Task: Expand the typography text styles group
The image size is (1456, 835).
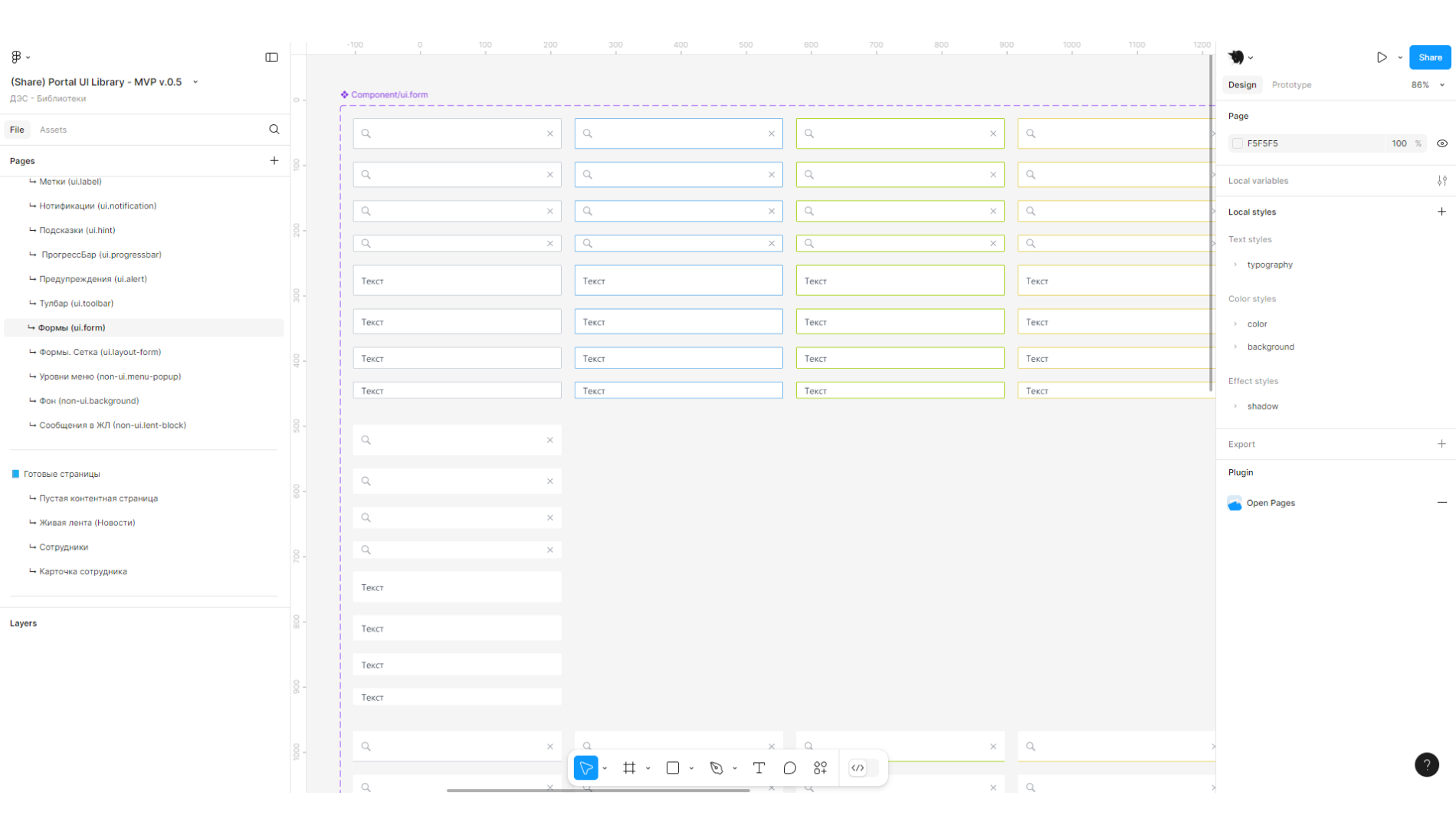Action: 1235,265
